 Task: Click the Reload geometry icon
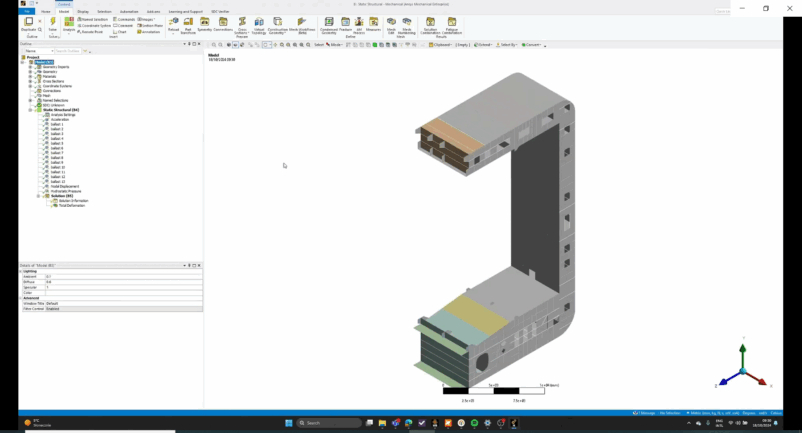(173, 21)
